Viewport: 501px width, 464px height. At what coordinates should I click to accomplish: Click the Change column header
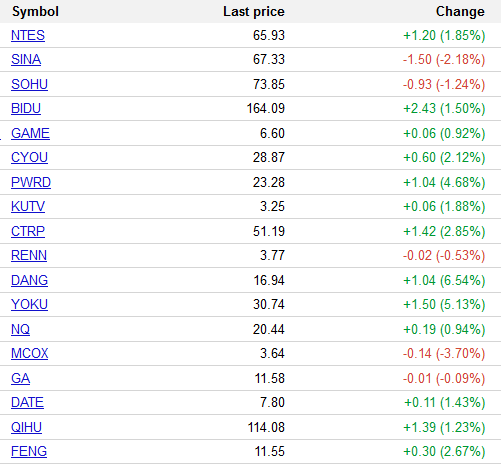pos(460,12)
